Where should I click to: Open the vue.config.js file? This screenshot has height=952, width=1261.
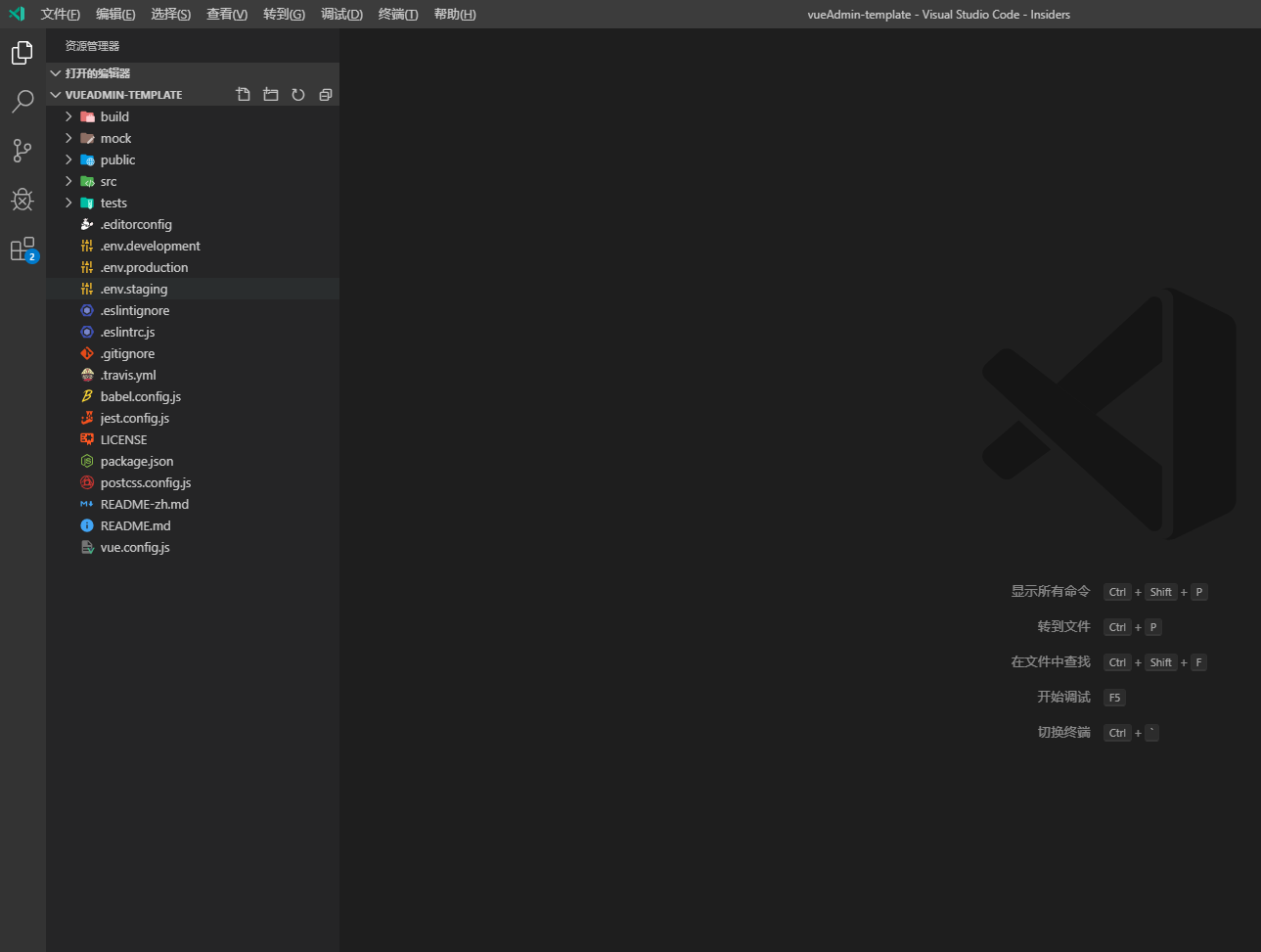coord(193,547)
